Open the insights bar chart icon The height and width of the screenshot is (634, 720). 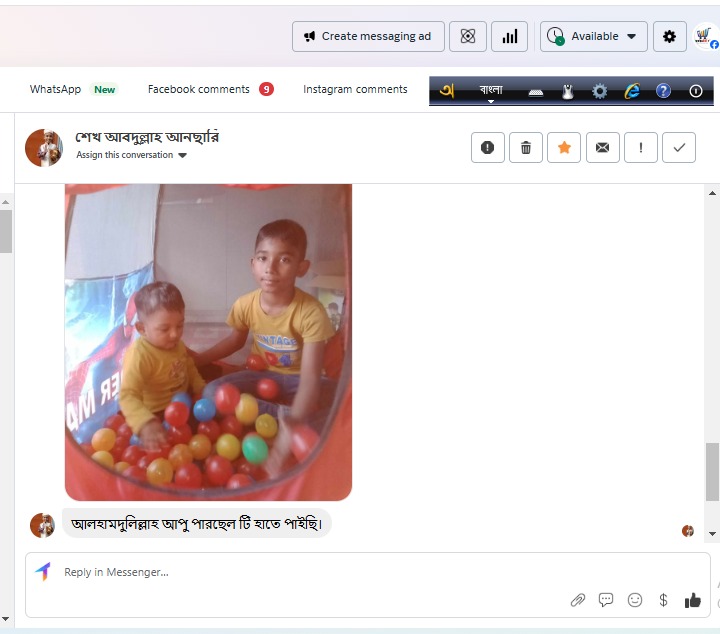pos(509,36)
